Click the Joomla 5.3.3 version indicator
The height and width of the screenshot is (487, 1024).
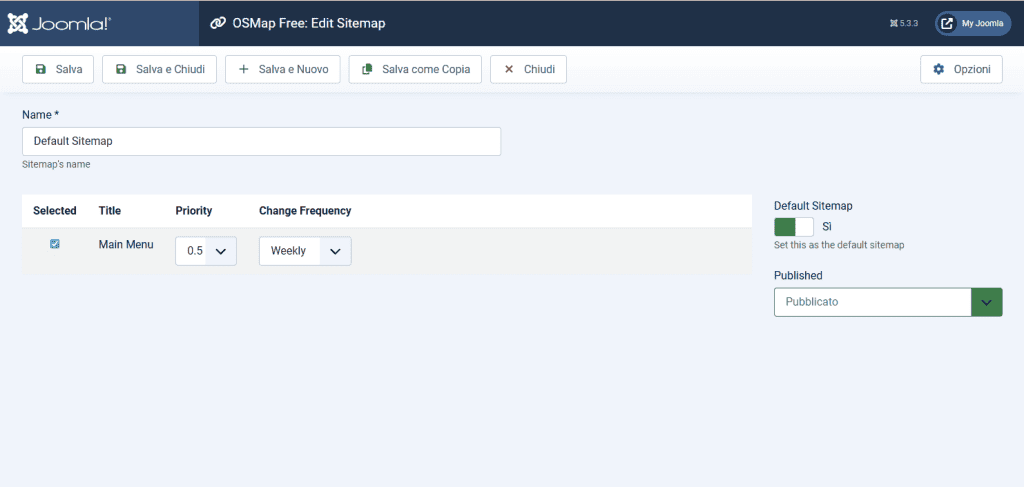coord(904,24)
